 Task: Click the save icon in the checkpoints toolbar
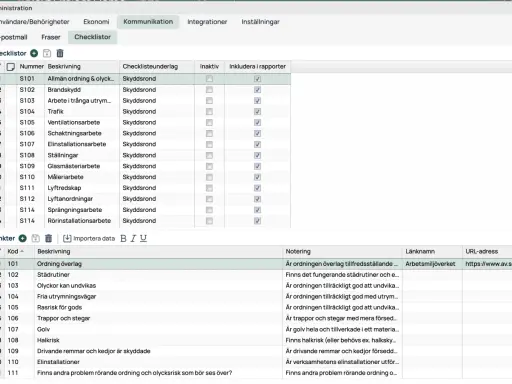36,238
